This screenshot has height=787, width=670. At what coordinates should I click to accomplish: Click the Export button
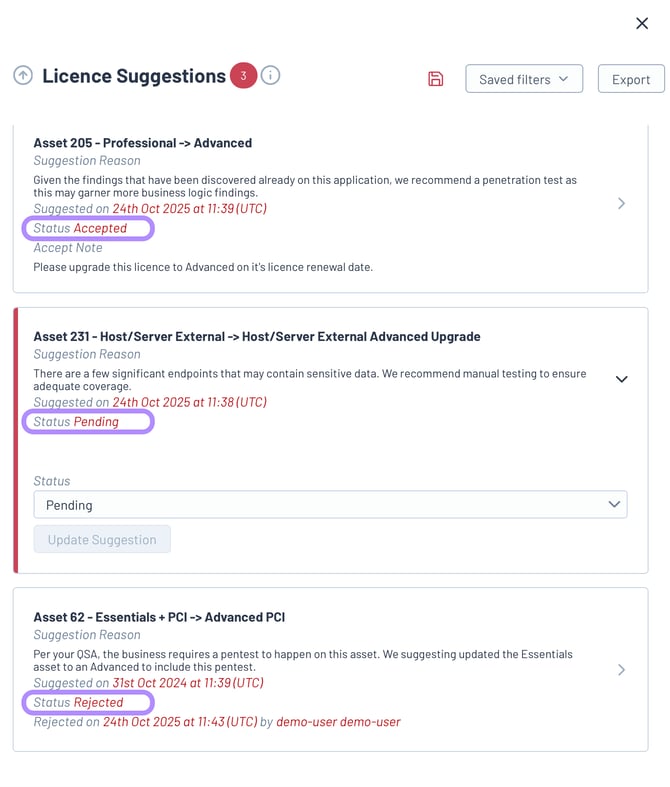[x=630, y=79]
